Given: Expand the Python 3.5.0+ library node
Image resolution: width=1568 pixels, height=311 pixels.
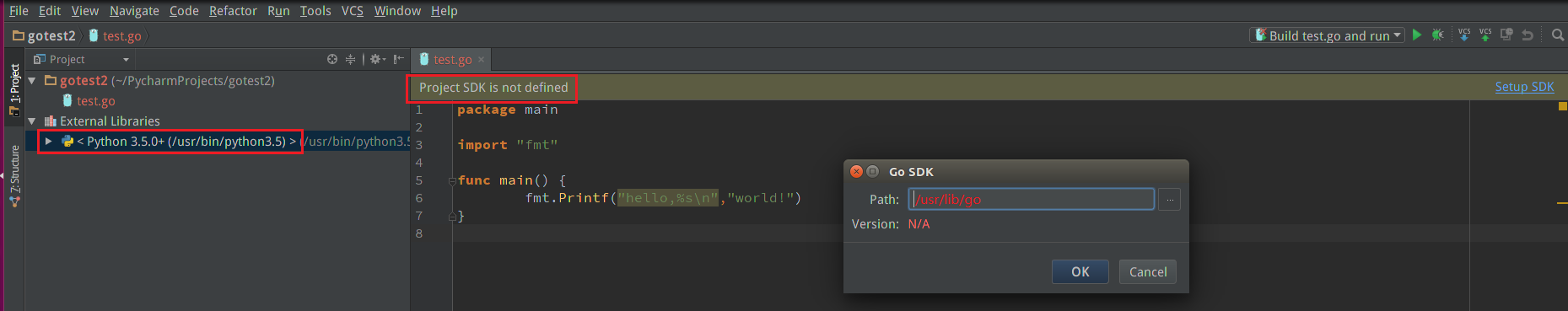Looking at the screenshot, I should (x=49, y=141).
